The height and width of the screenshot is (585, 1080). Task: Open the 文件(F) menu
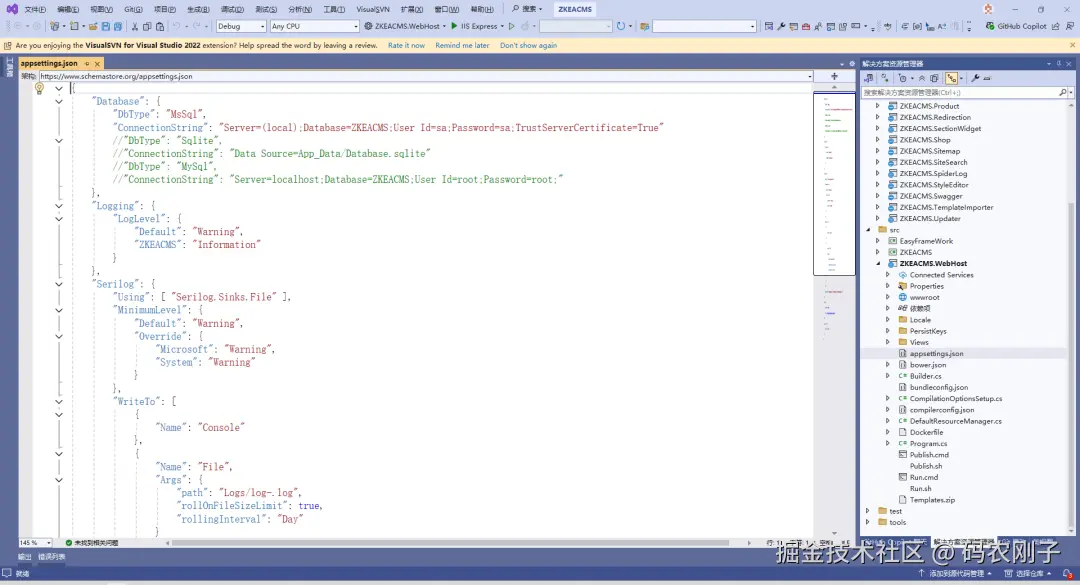point(34,9)
